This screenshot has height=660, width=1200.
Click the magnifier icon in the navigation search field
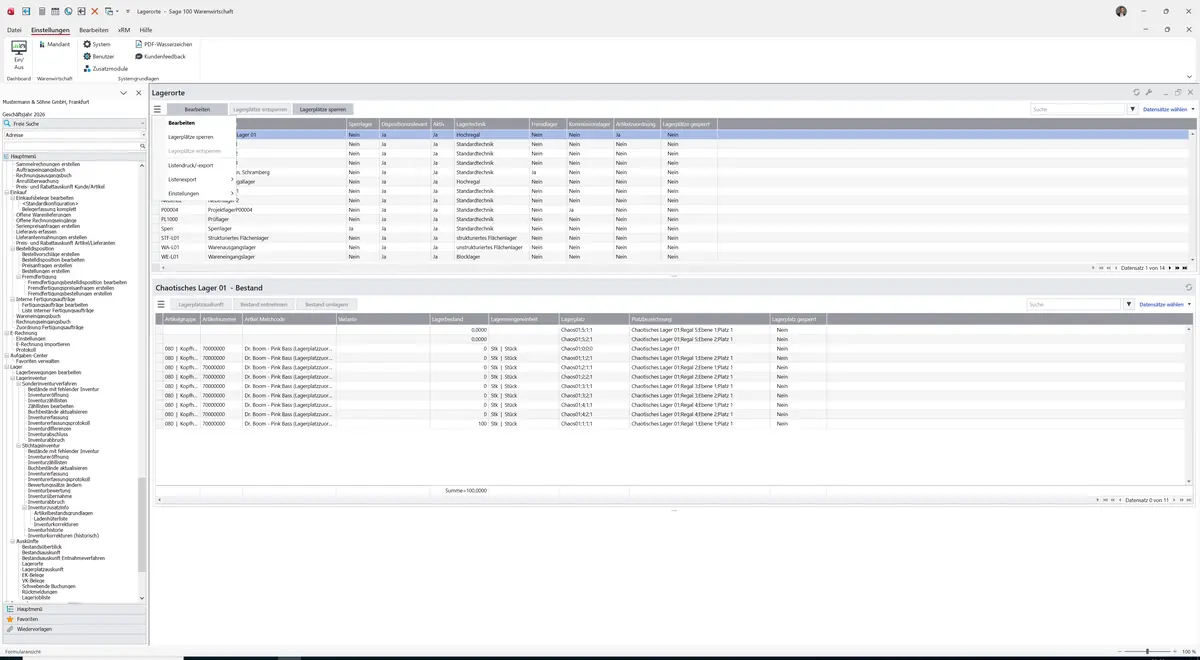(143, 146)
